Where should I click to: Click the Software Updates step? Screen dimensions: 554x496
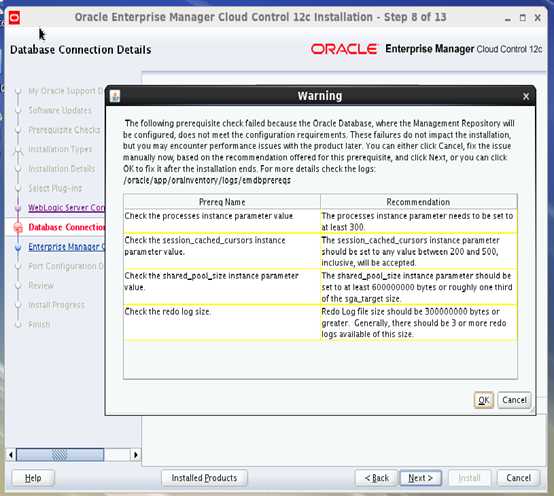[x=60, y=110]
